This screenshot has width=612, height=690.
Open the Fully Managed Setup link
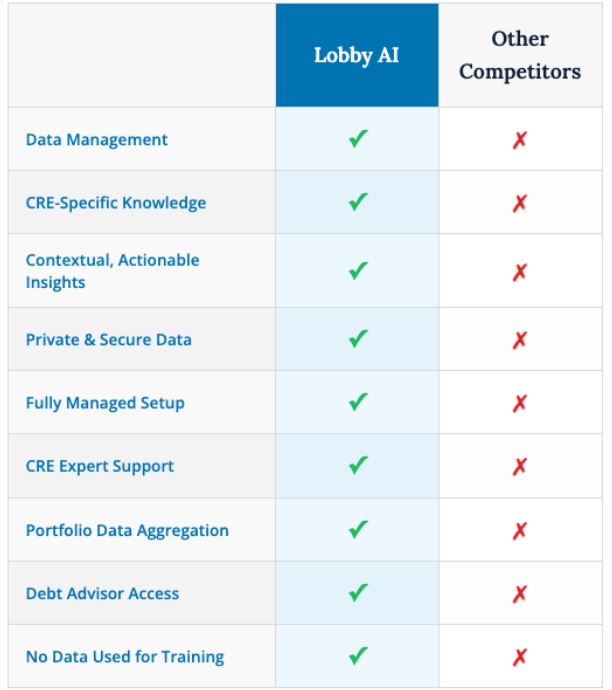(x=105, y=403)
